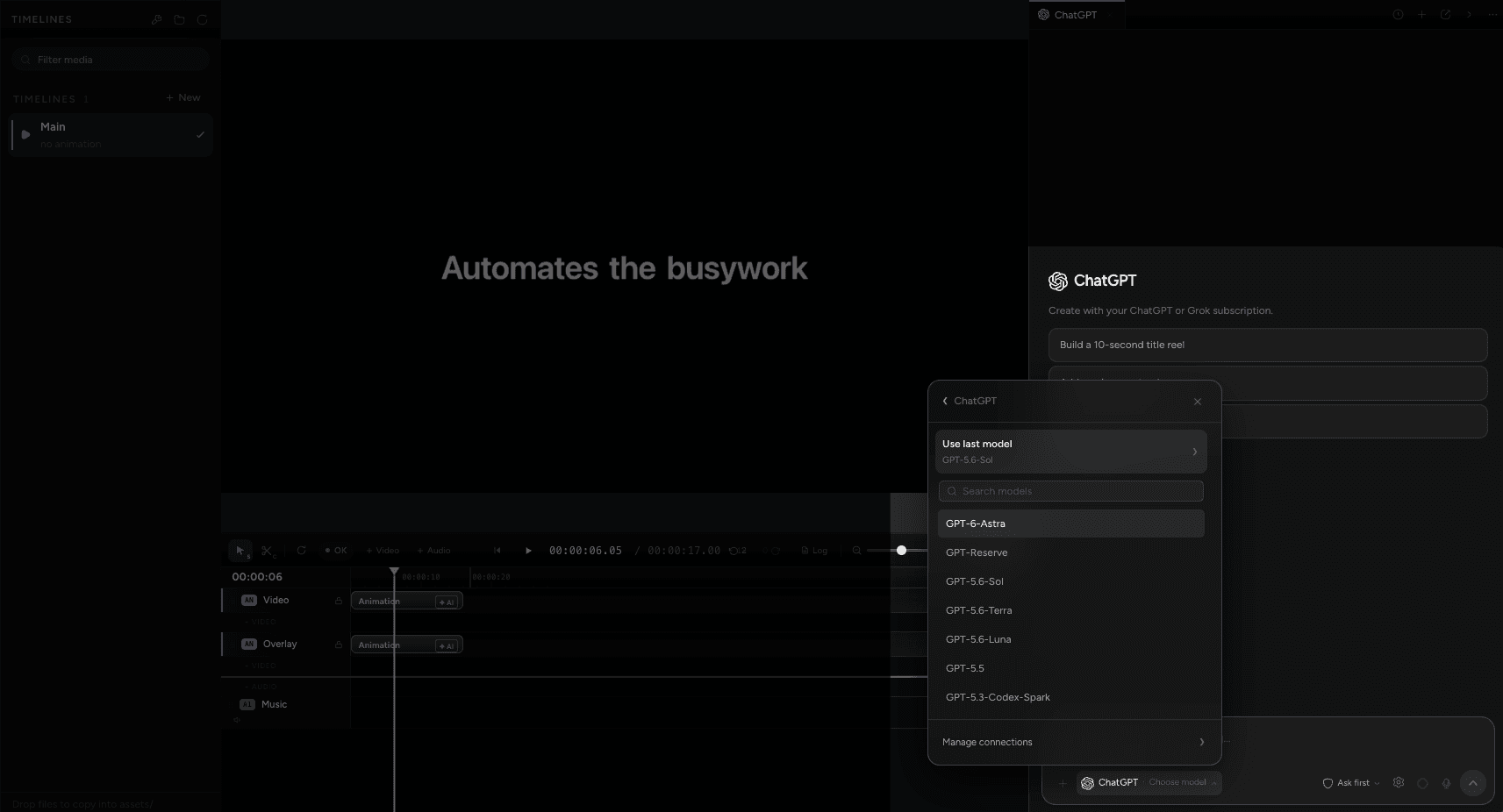Close the model picker popup
Screen dimensions: 1503x812
tap(1198, 402)
